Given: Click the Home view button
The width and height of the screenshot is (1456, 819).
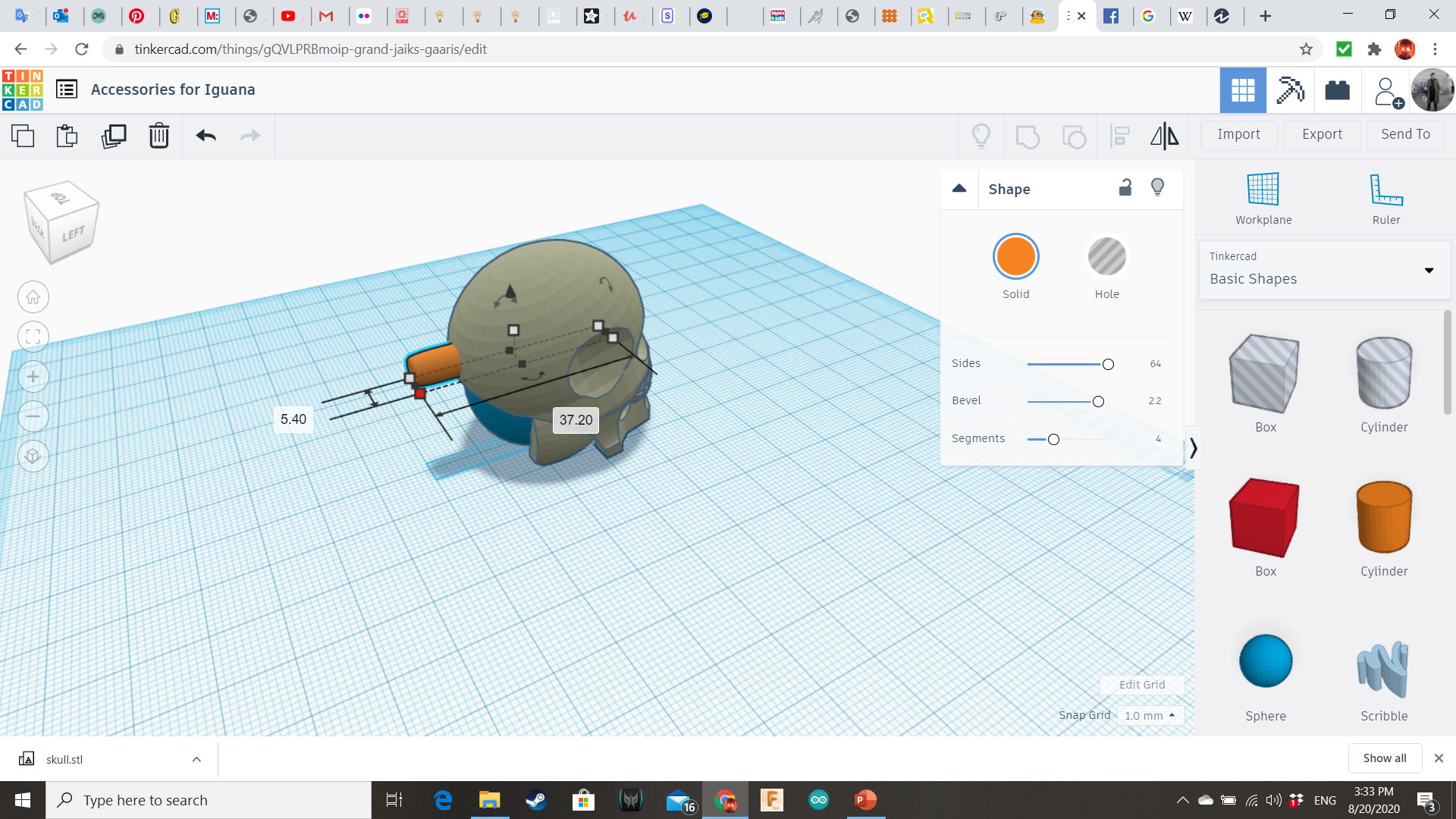Looking at the screenshot, I should pyautogui.click(x=33, y=297).
